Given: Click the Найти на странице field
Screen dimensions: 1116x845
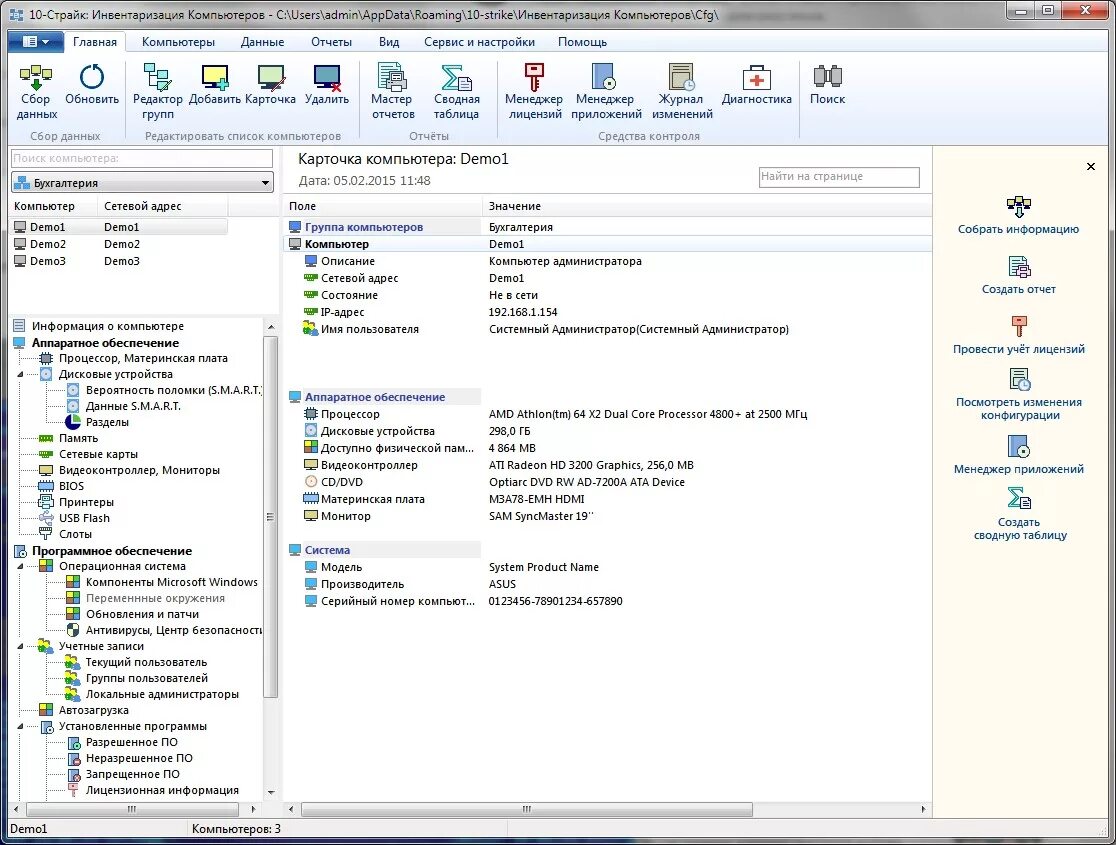Looking at the screenshot, I should point(839,177).
